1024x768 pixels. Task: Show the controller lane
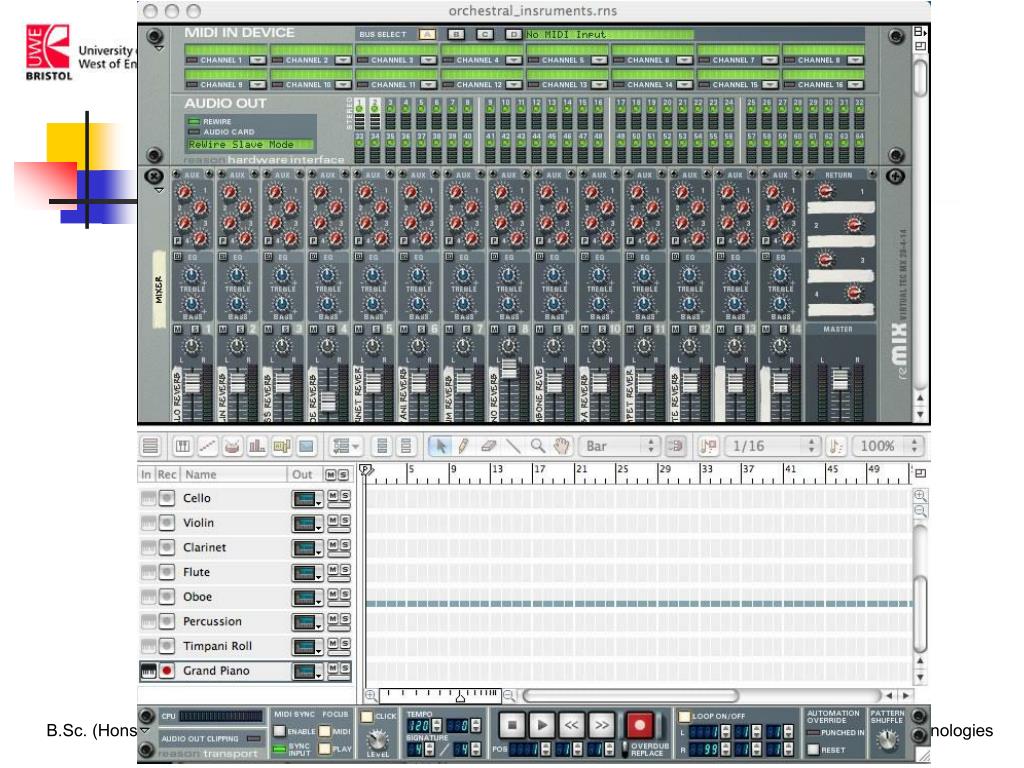point(306,446)
